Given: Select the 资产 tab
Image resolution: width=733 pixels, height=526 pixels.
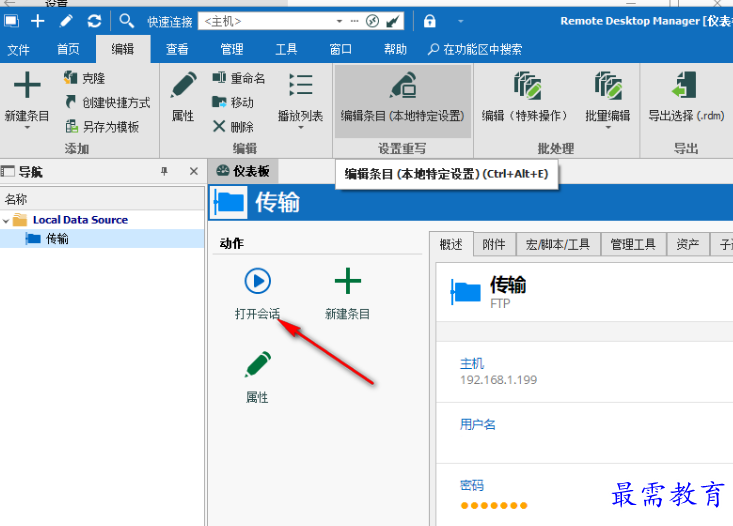Looking at the screenshot, I should click(688, 245).
